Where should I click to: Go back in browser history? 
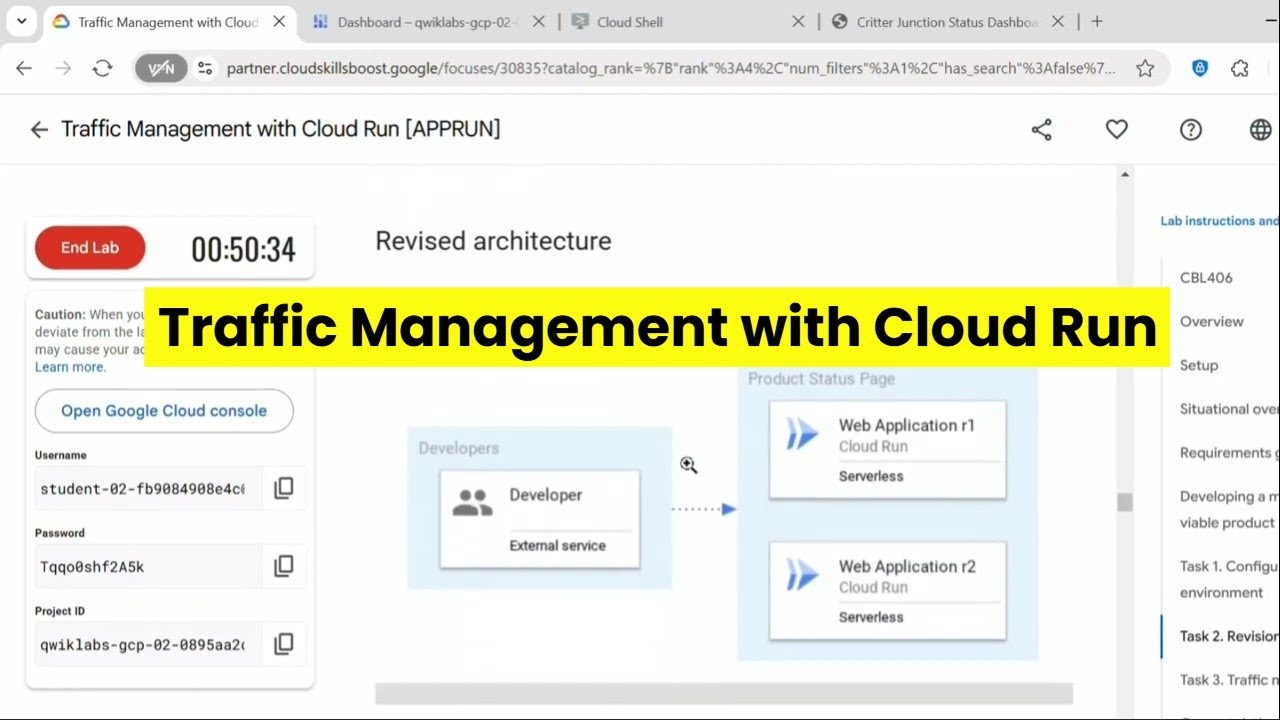click(24, 68)
